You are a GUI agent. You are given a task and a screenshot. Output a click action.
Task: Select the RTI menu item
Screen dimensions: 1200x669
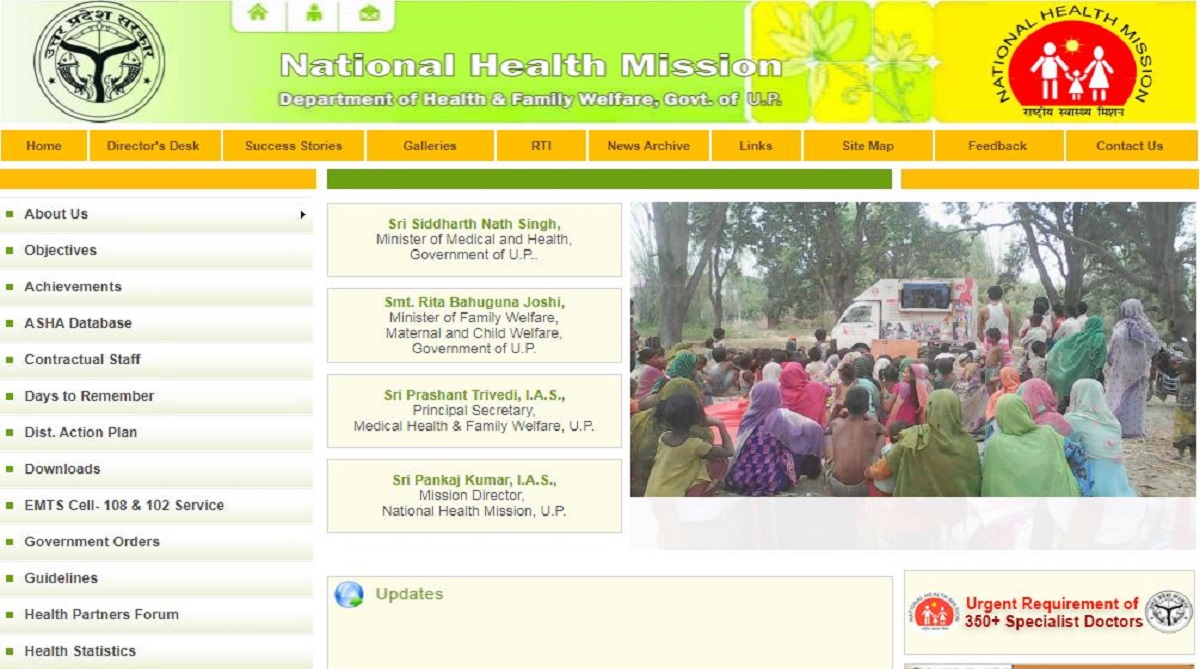541,146
